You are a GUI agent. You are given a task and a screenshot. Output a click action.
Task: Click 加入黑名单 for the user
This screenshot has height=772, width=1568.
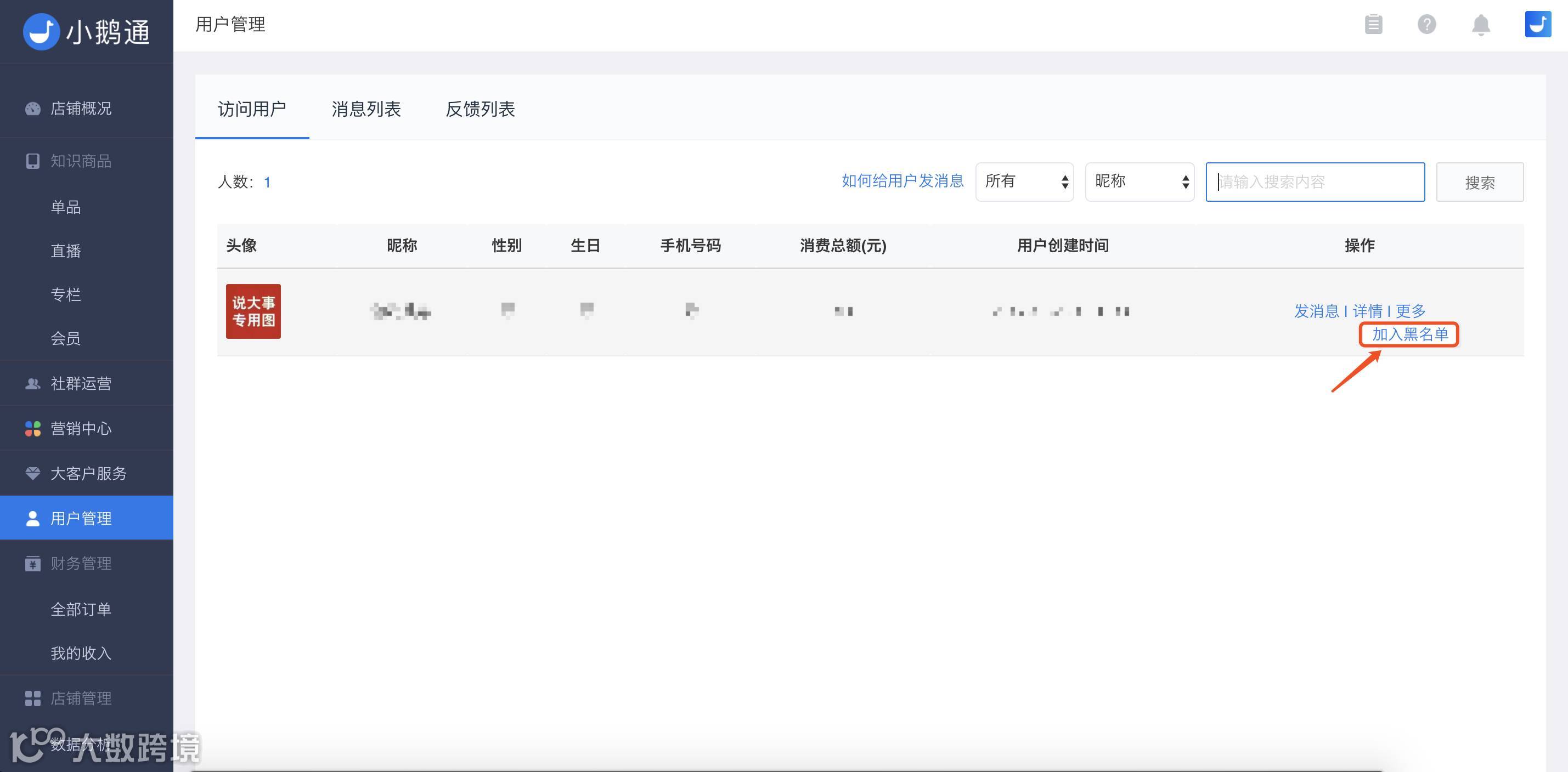1409,334
